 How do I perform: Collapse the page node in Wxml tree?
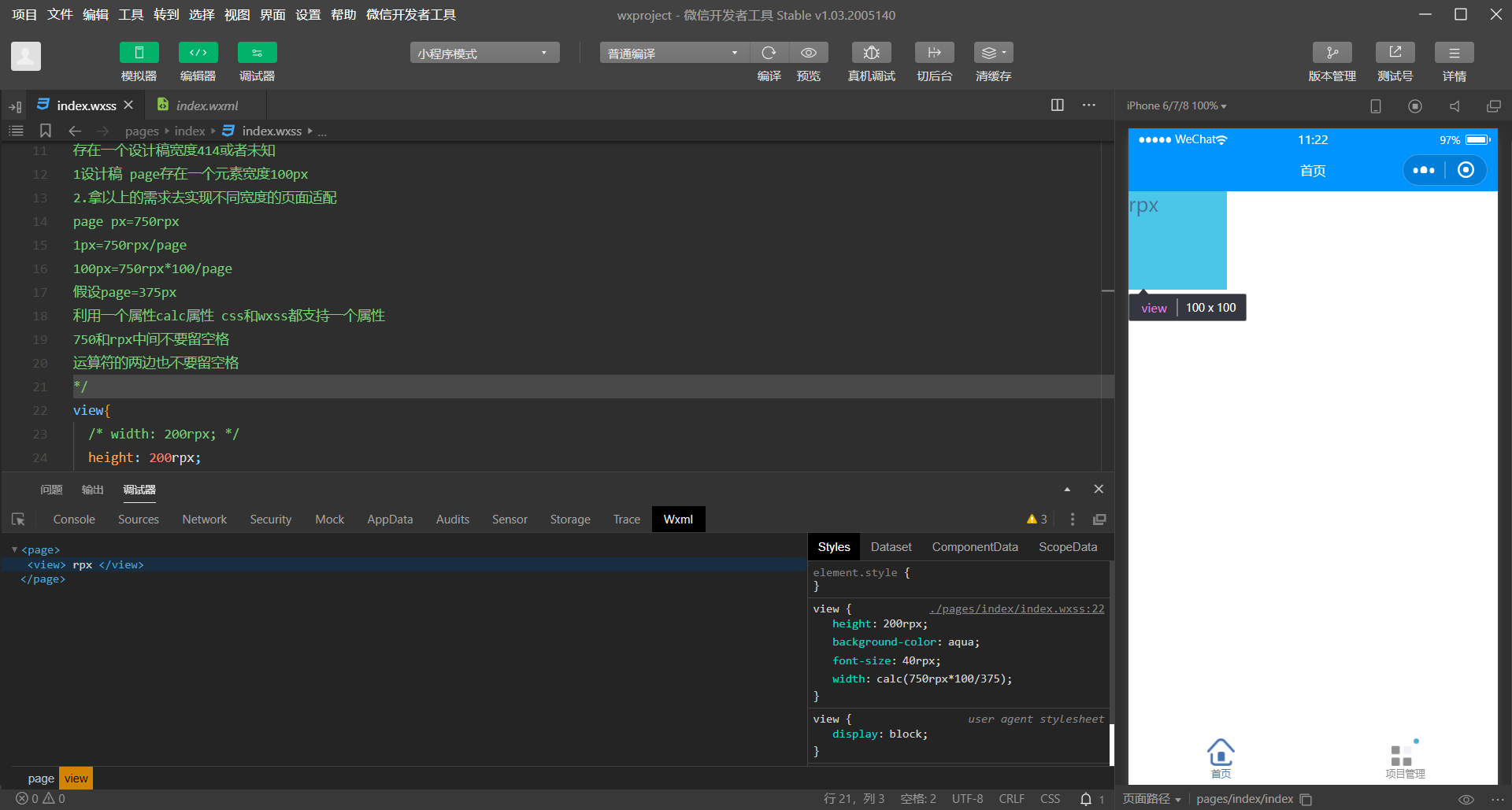pyautogui.click(x=14, y=549)
